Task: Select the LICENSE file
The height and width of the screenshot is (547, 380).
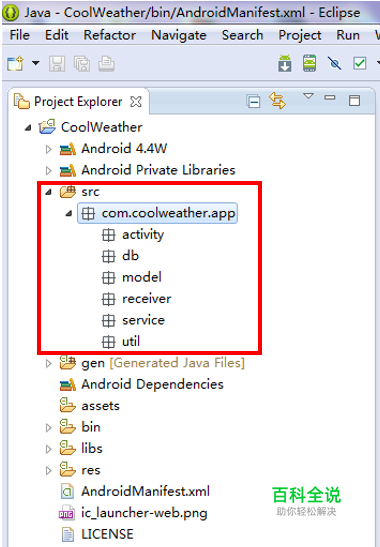Action: (x=107, y=534)
